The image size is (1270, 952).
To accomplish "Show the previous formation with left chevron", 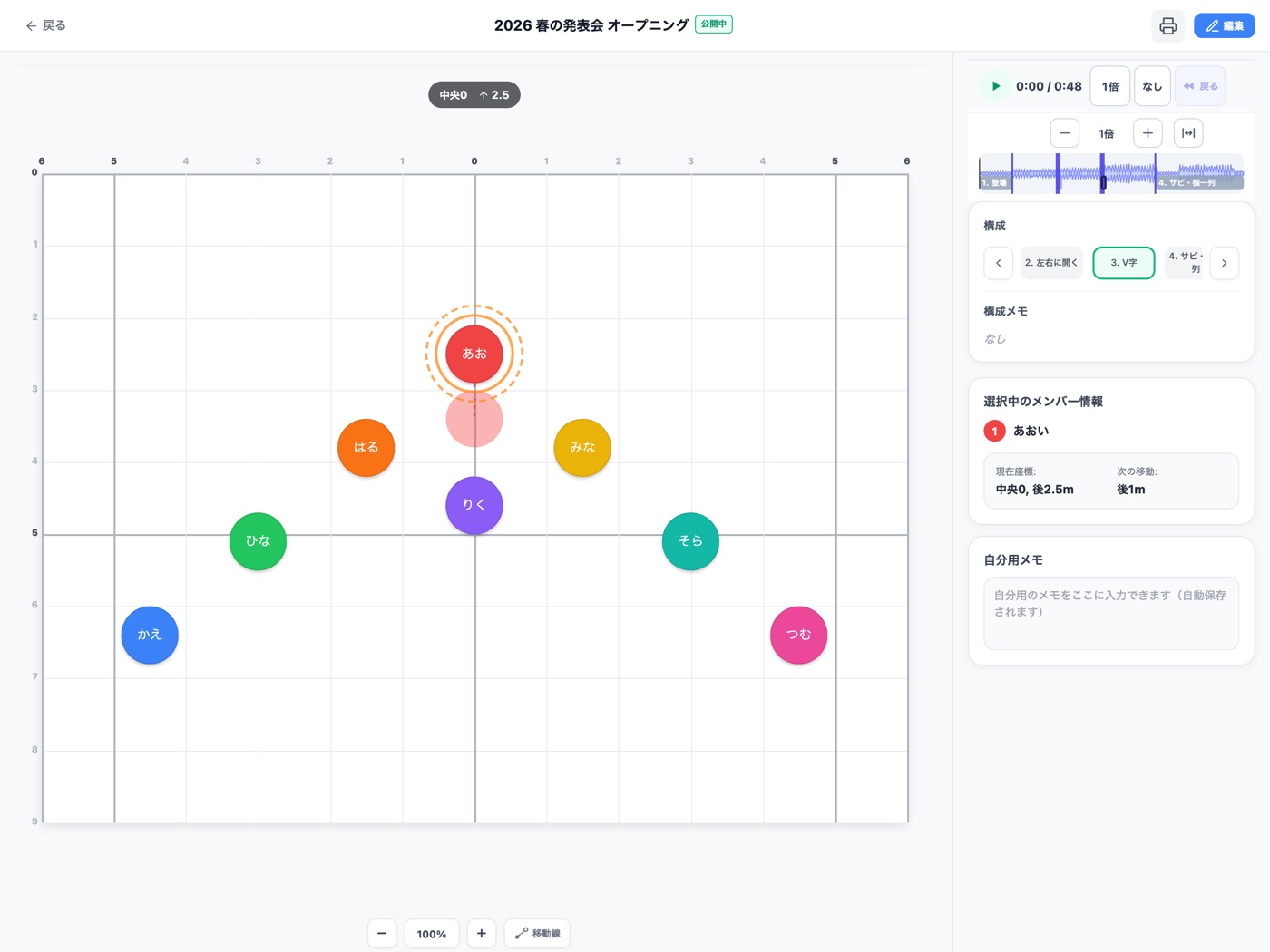I will (999, 263).
